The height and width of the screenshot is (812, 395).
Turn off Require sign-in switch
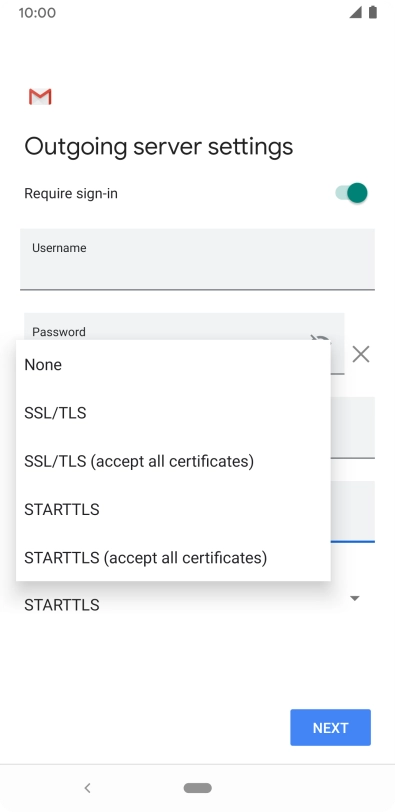pyautogui.click(x=351, y=193)
